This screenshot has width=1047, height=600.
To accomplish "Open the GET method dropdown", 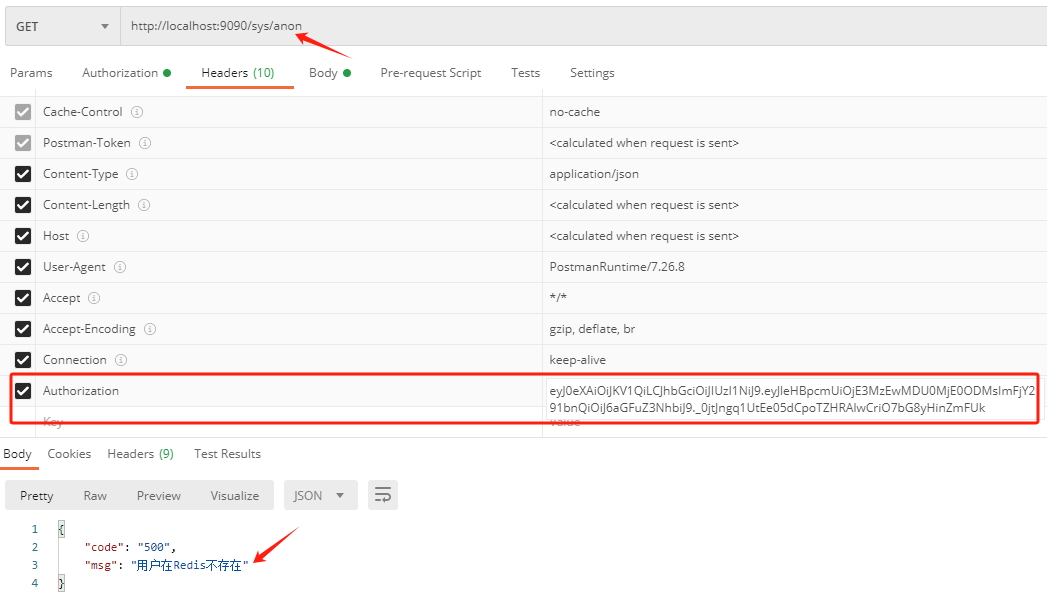I will point(63,27).
